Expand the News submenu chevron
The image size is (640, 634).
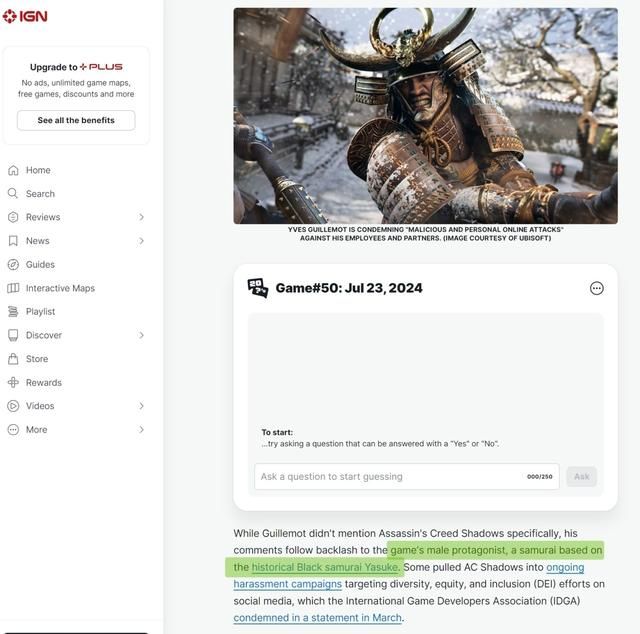click(x=141, y=241)
